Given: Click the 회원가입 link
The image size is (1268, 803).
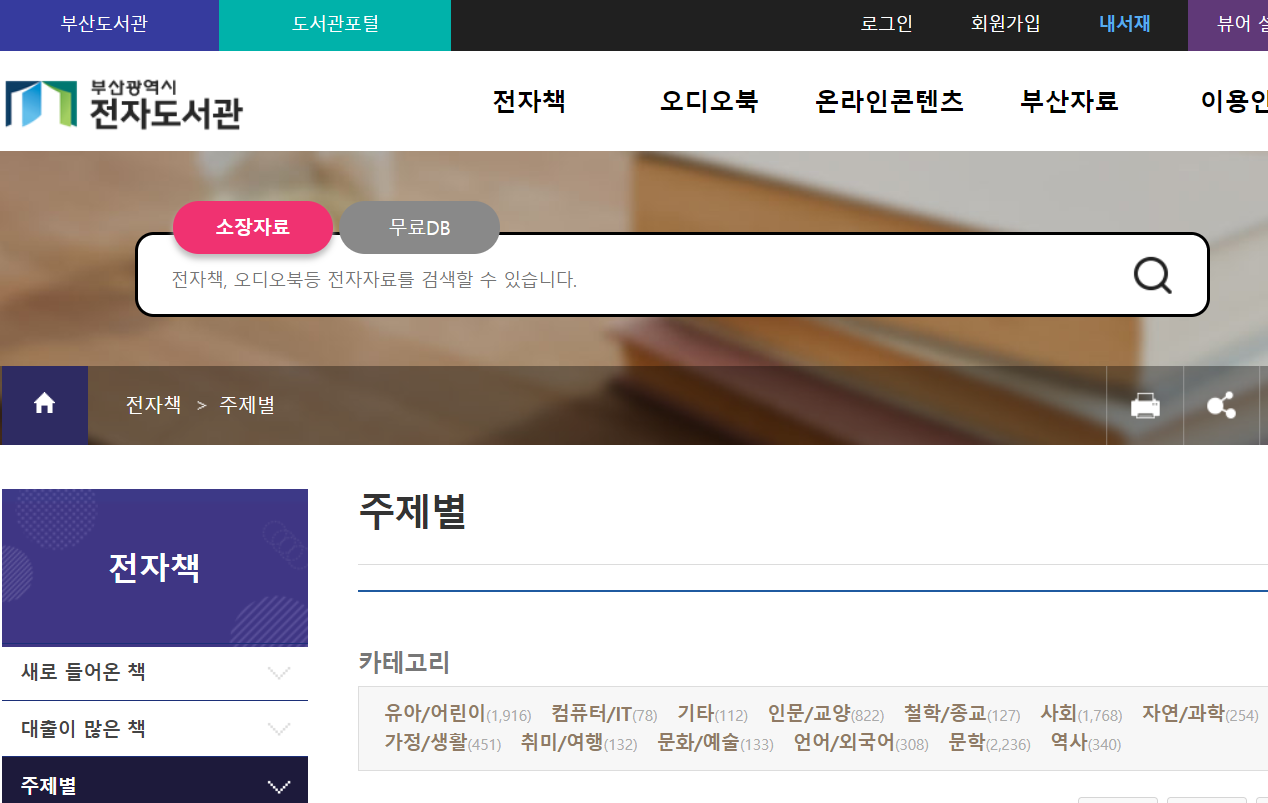Looking at the screenshot, I should tap(1005, 24).
